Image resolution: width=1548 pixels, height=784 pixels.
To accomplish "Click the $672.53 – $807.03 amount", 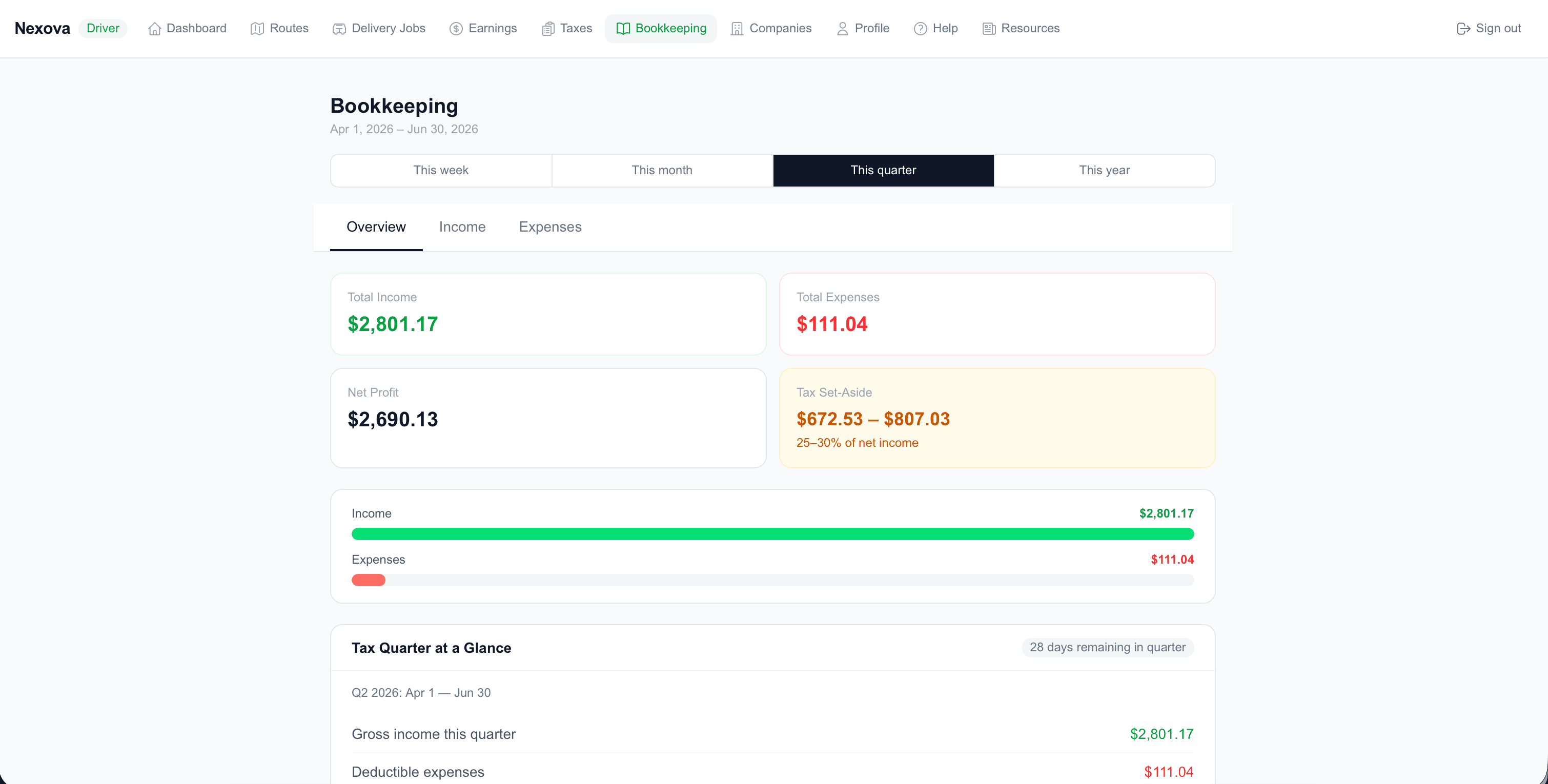I will (x=872, y=419).
